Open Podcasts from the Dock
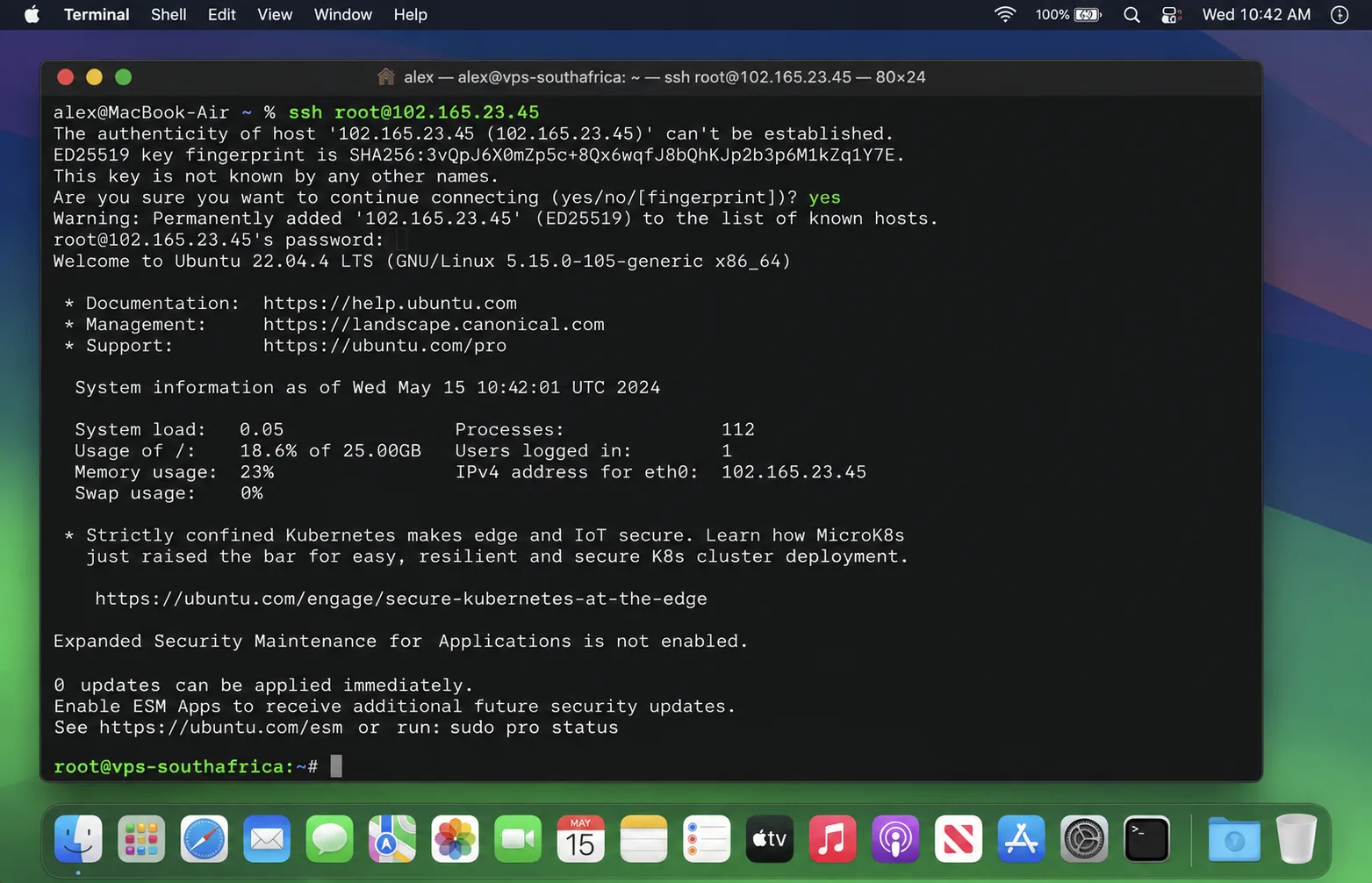Screen dimensions: 1372x883 (894, 839)
